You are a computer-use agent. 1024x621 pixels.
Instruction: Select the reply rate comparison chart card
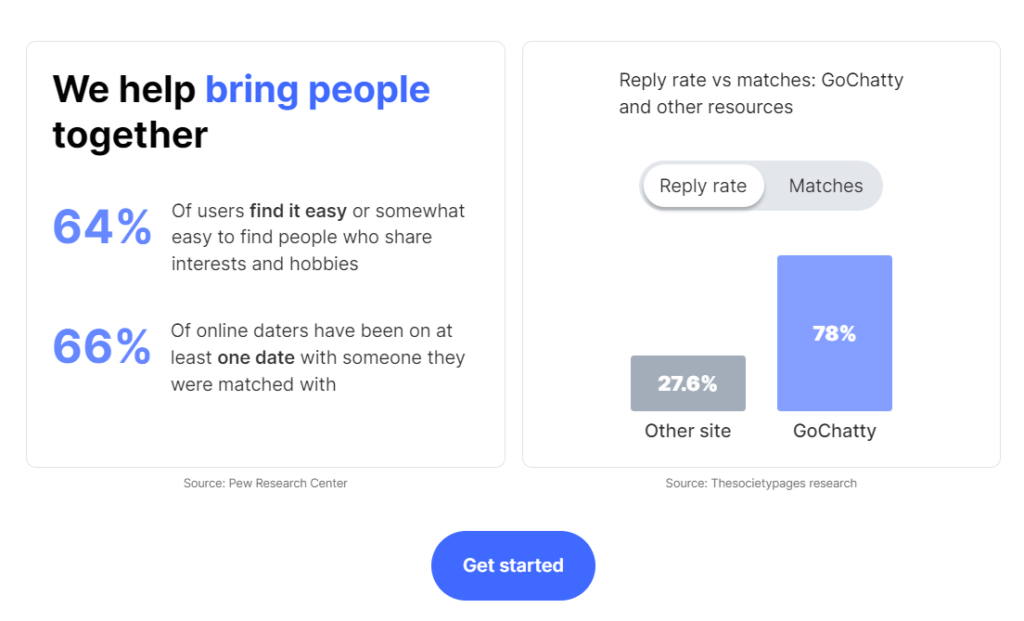pos(760,252)
